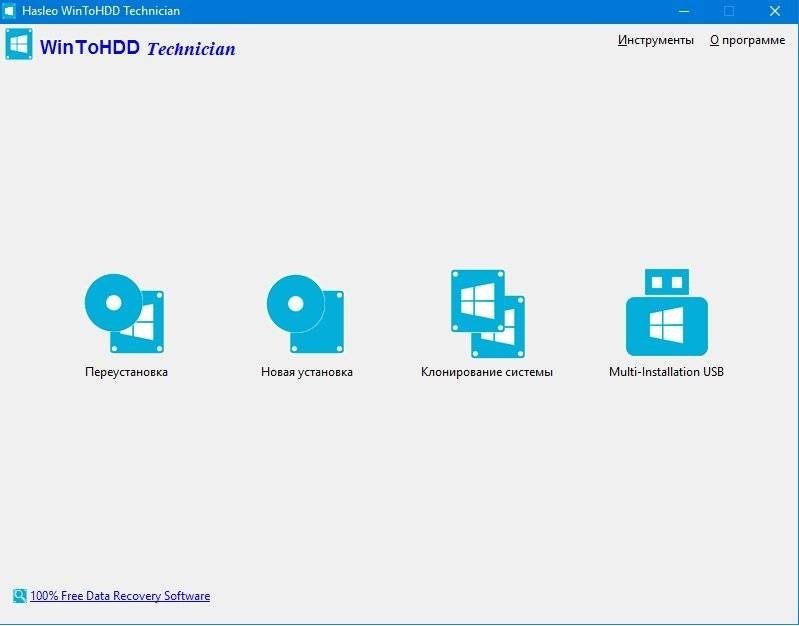799x626 pixels.
Task: Click the magnifier icon beside recovery link
Action: pyautogui.click(x=19, y=595)
